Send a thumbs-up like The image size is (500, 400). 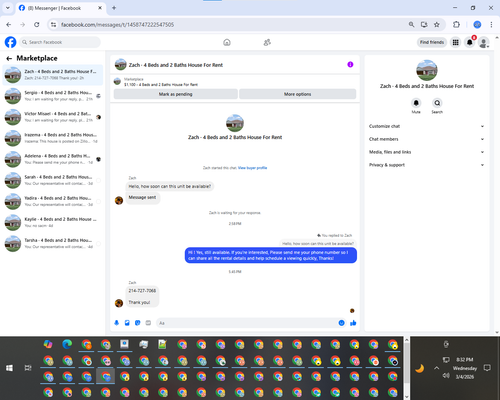[x=353, y=323]
